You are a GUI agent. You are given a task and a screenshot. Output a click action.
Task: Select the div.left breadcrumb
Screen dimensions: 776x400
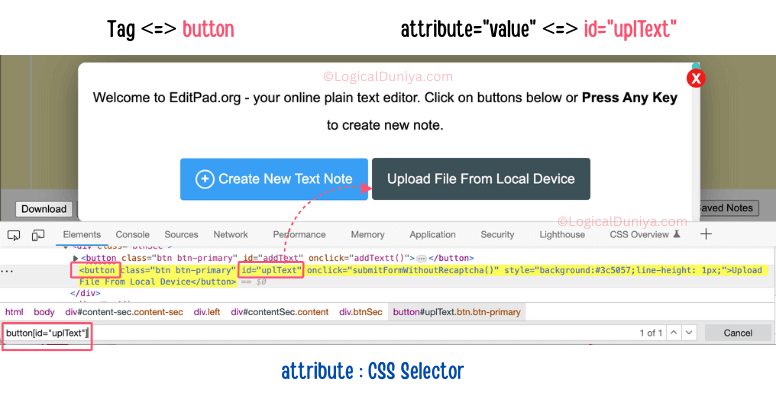(x=207, y=312)
